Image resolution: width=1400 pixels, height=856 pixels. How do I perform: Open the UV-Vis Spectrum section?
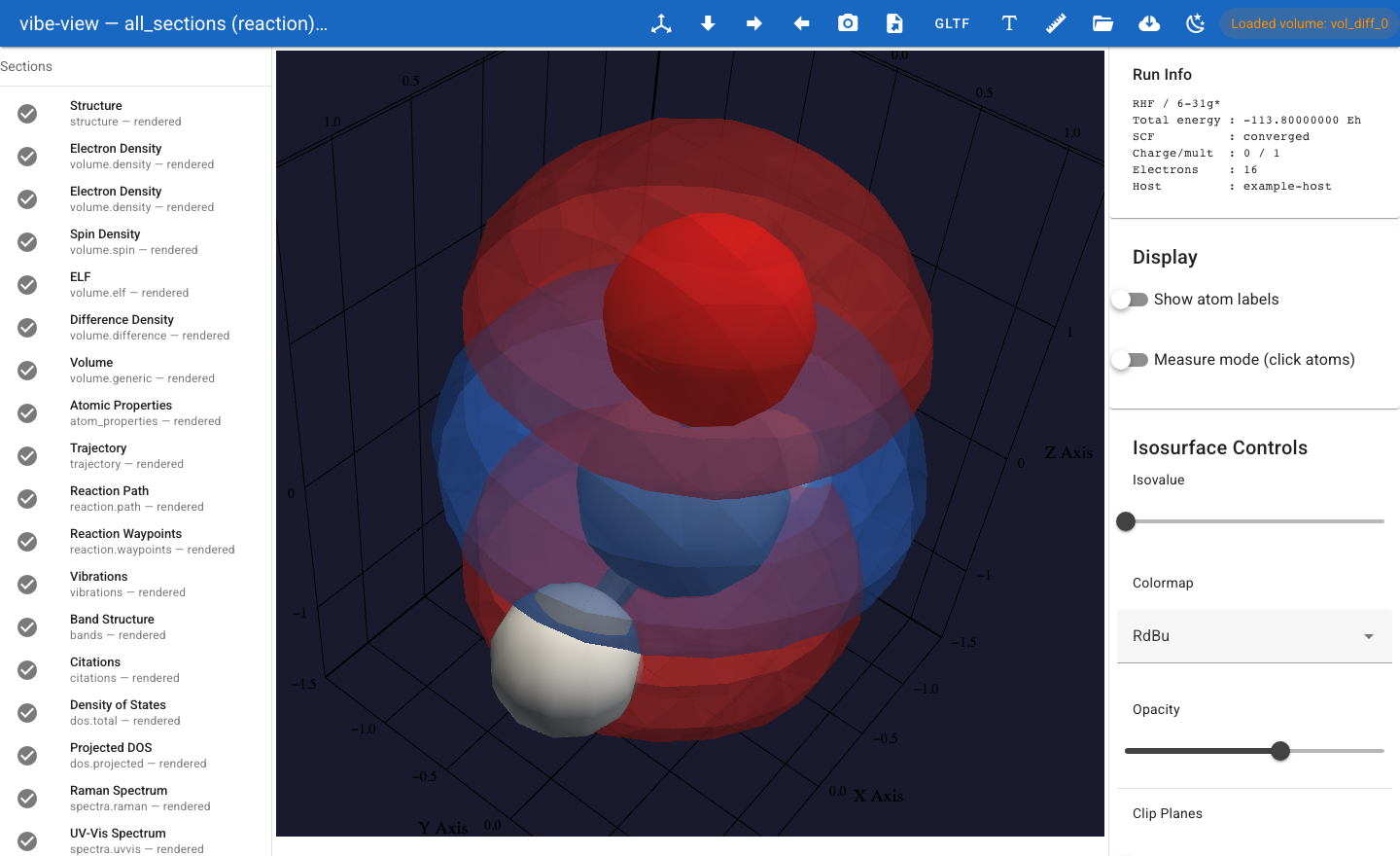click(x=135, y=838)
